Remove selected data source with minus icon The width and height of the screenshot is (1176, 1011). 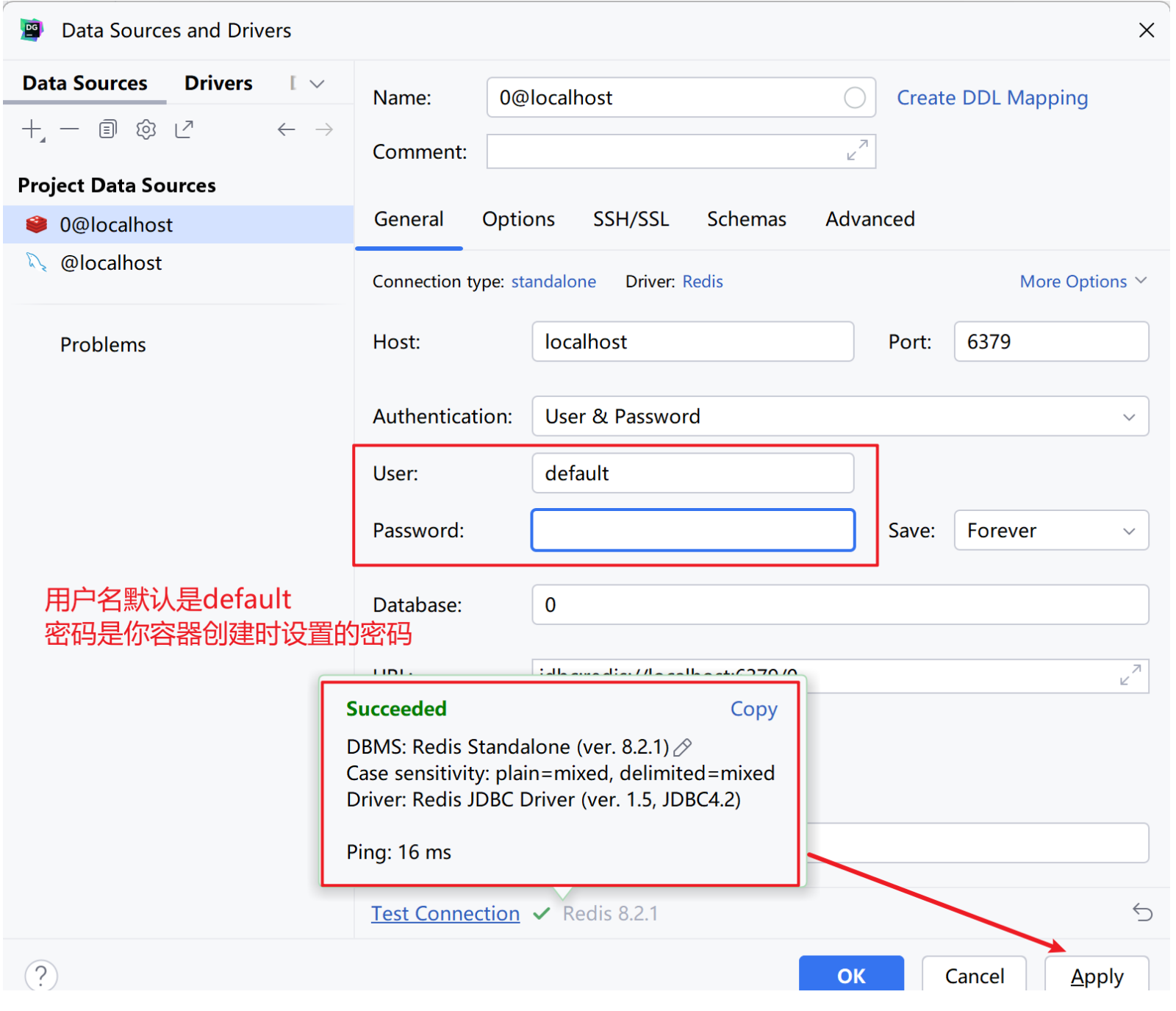point(70,129)
